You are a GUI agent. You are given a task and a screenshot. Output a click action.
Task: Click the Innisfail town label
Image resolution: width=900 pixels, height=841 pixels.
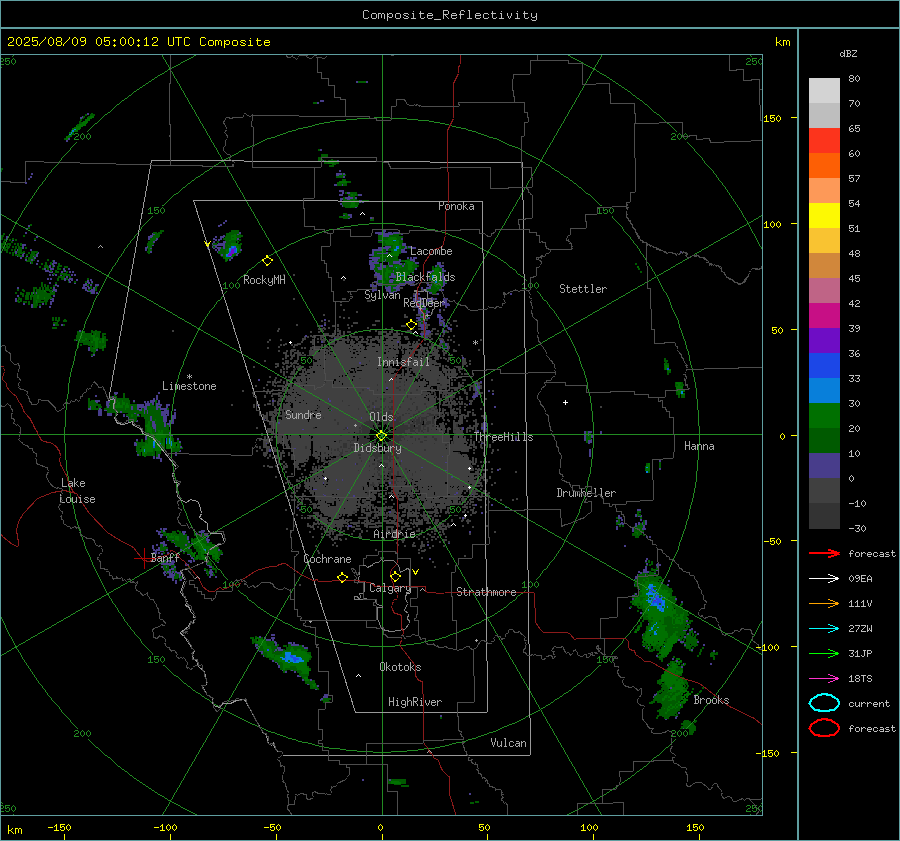(x=403, y=362)
